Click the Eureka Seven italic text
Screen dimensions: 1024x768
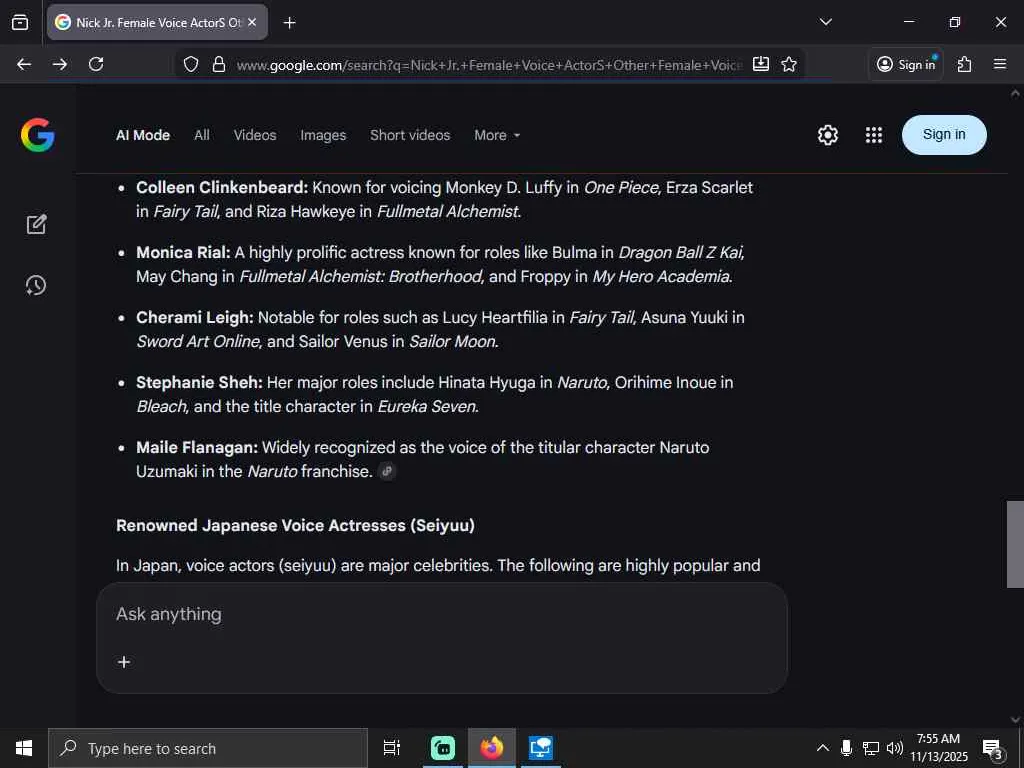pyautogui.click(x=428, y=406)
